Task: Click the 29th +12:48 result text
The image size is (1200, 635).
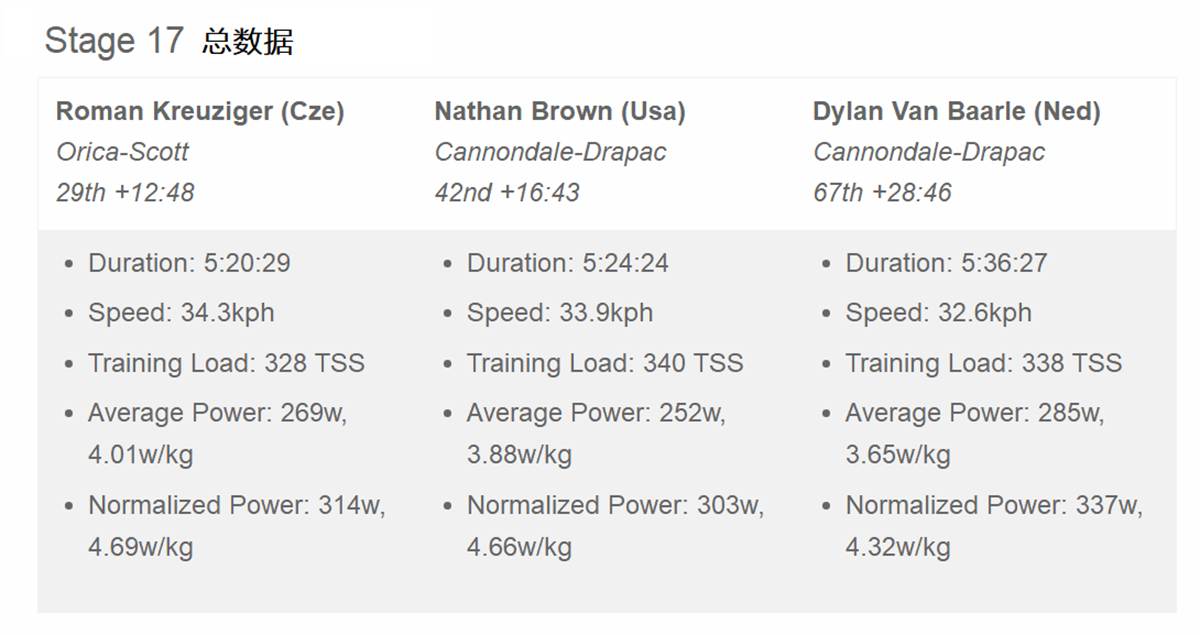Action: click(x=125, y=192)
